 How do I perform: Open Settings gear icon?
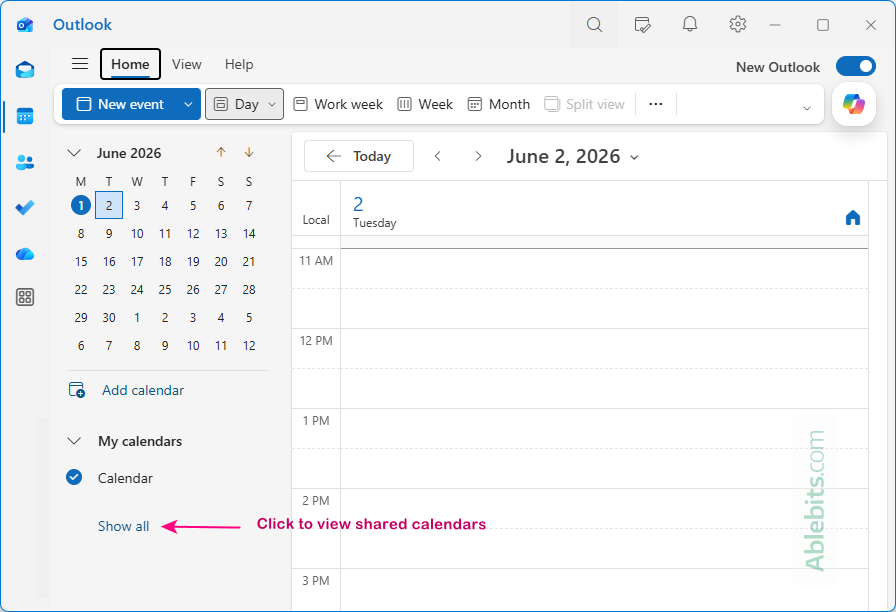[x=738, y=25]
